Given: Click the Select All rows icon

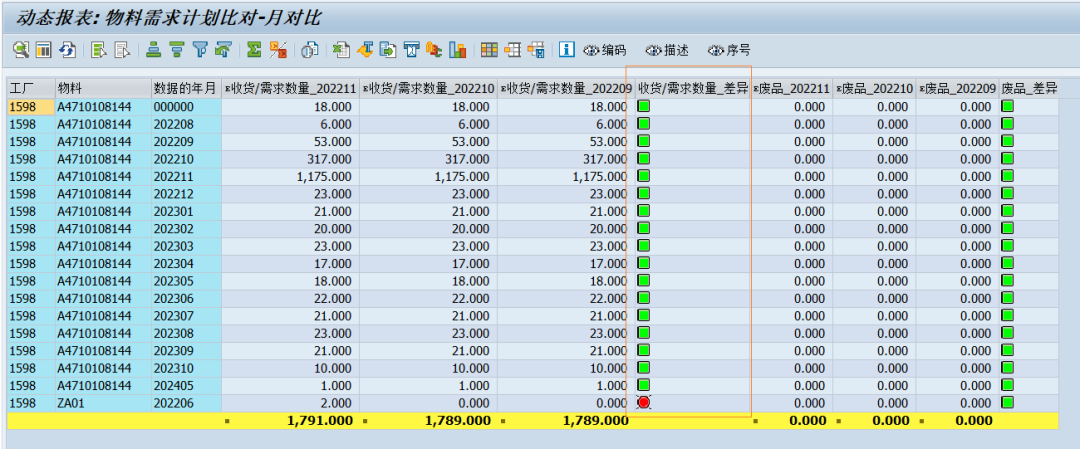Looking at the screenshot, I should pos(98,50).
